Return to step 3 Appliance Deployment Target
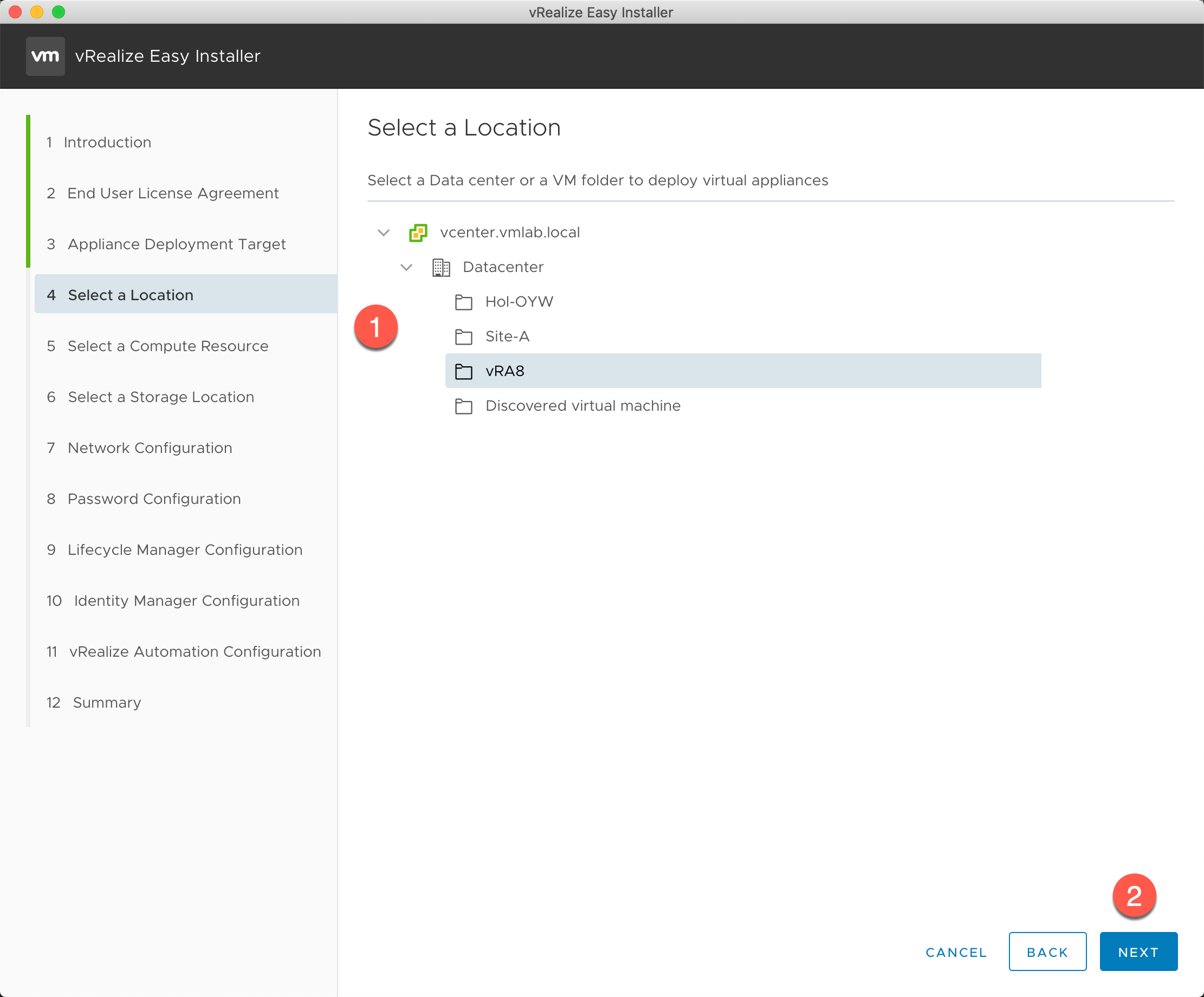 [x=166, y=244]
